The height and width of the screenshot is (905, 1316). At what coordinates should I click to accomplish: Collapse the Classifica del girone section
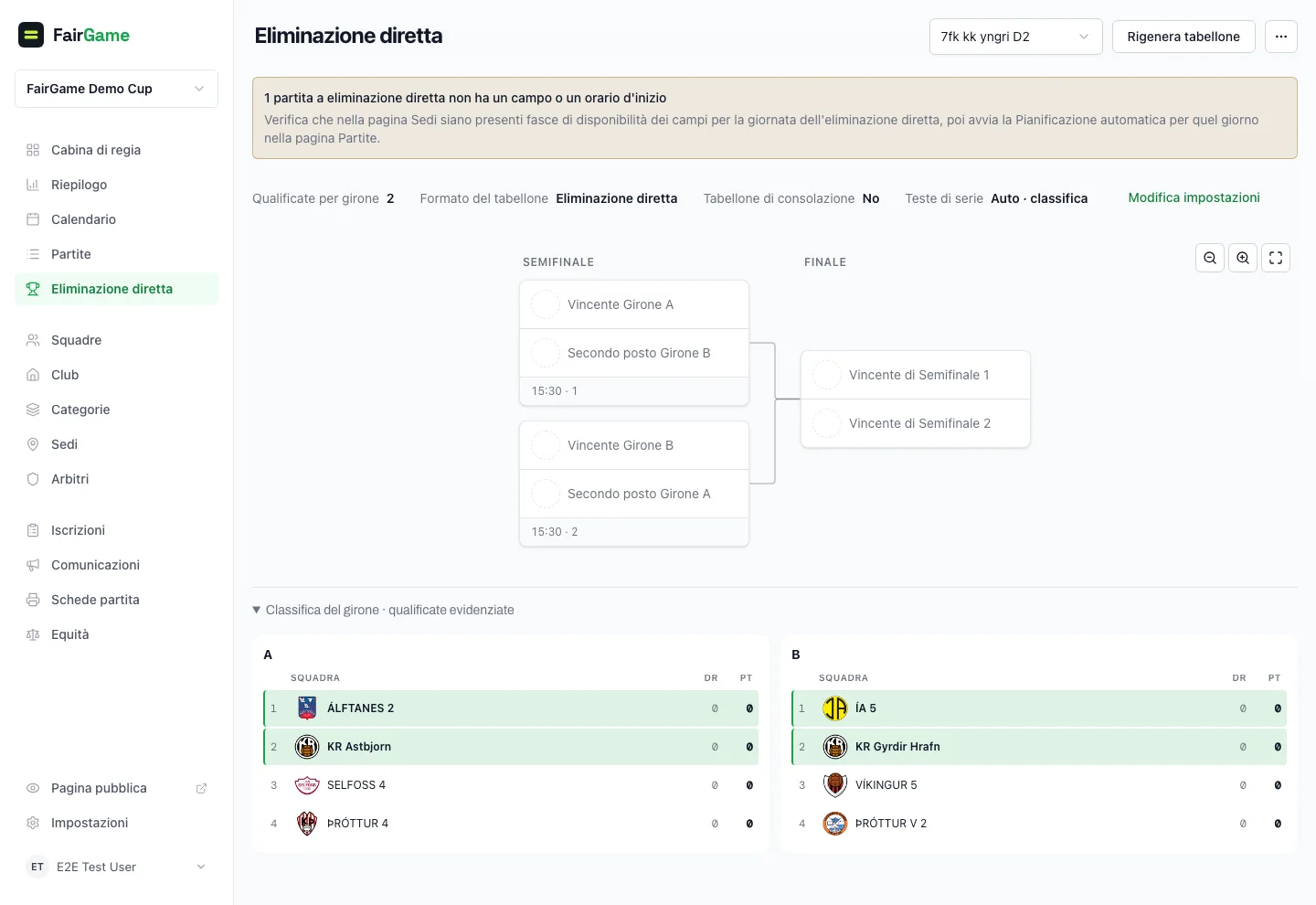(x=384, y=610)
